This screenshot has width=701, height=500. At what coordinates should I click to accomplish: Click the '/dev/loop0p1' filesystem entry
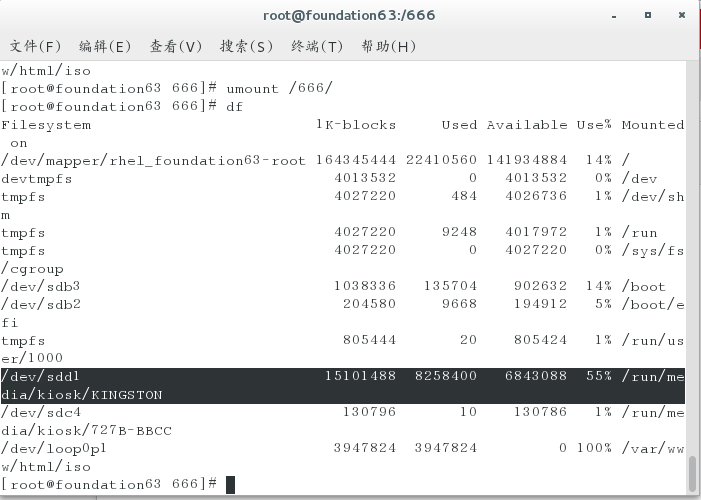pyautogui.click(x=54, y=449)
